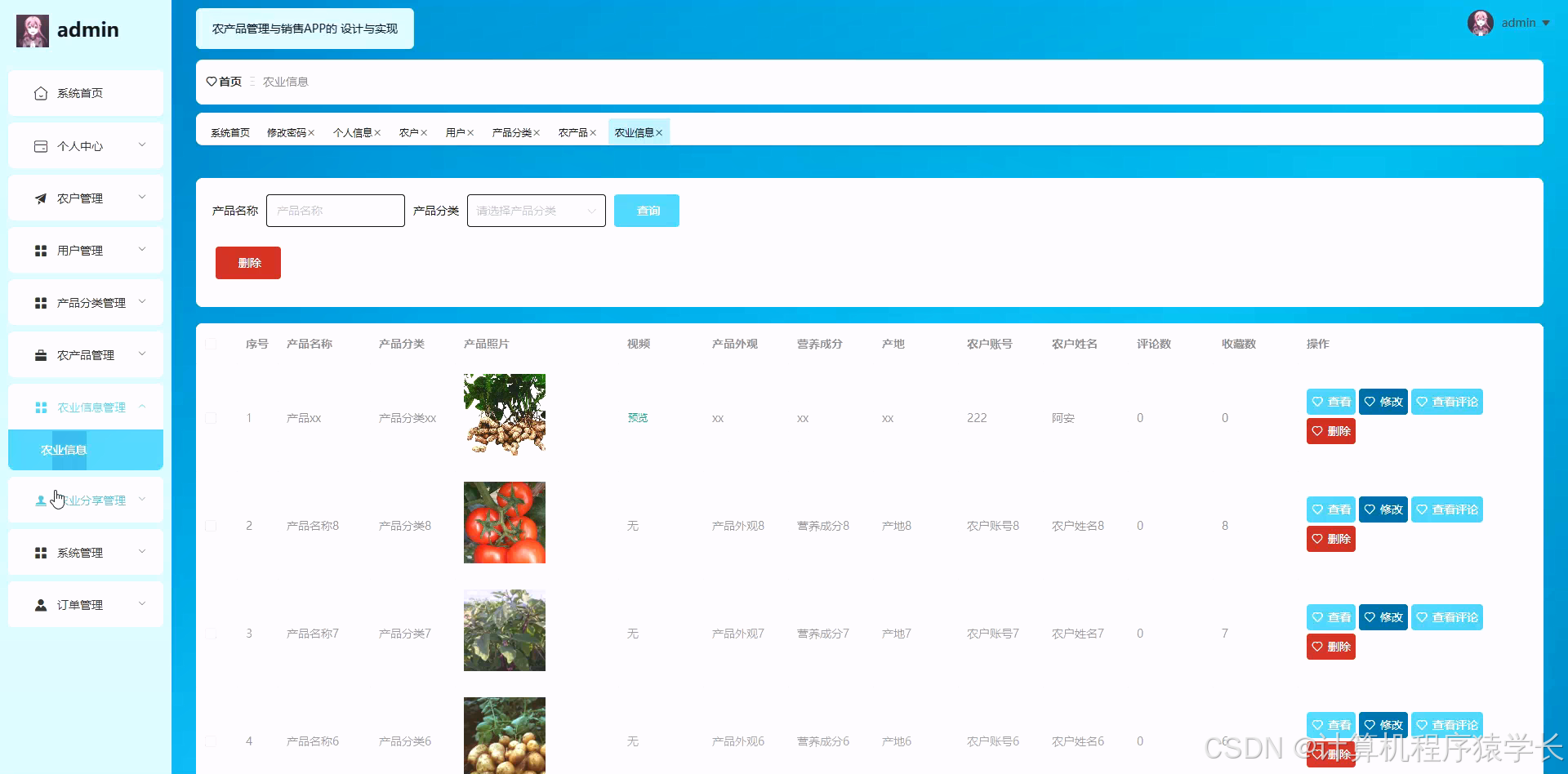Click the grid icon for 产品分类管理

(41, 303)
